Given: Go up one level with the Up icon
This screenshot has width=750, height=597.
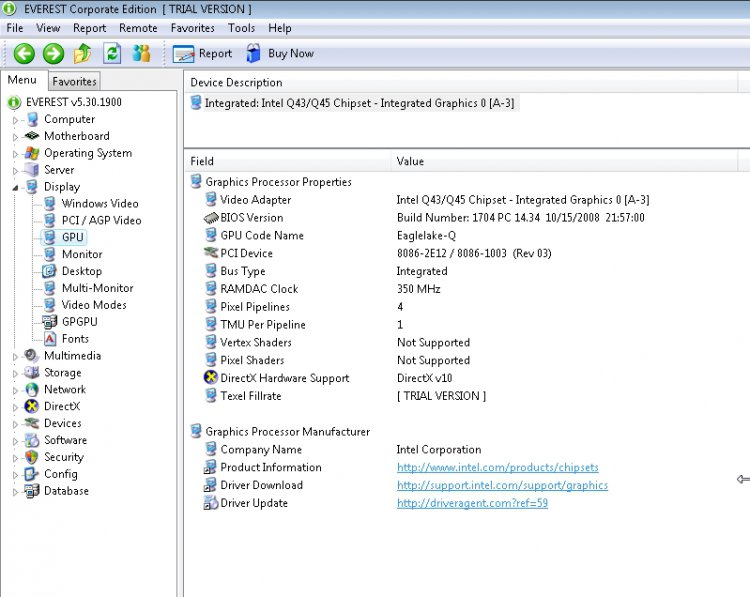Looking at the screenshot, I should click(82, 53).
